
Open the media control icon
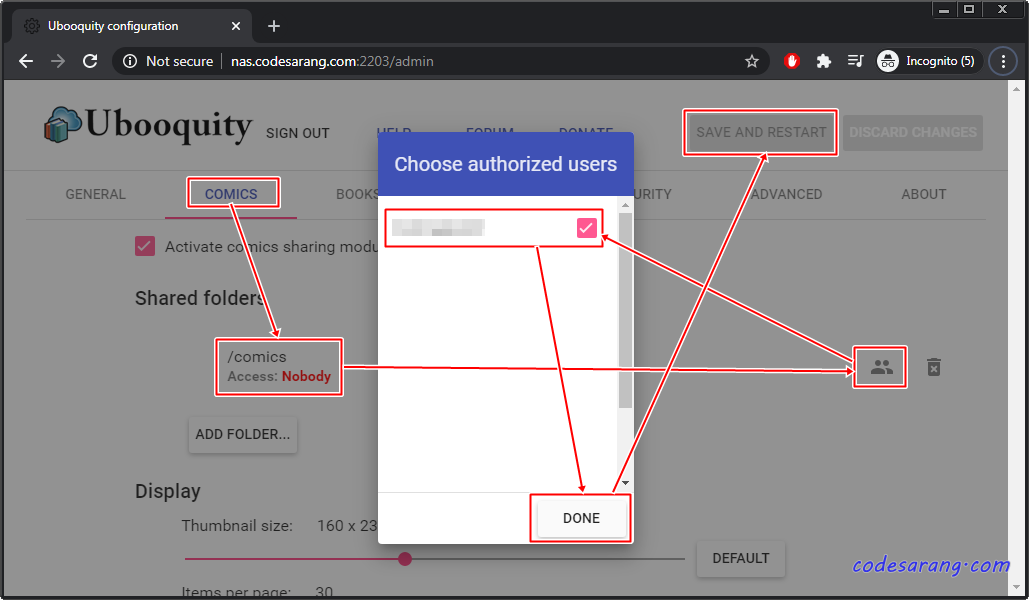855,61
